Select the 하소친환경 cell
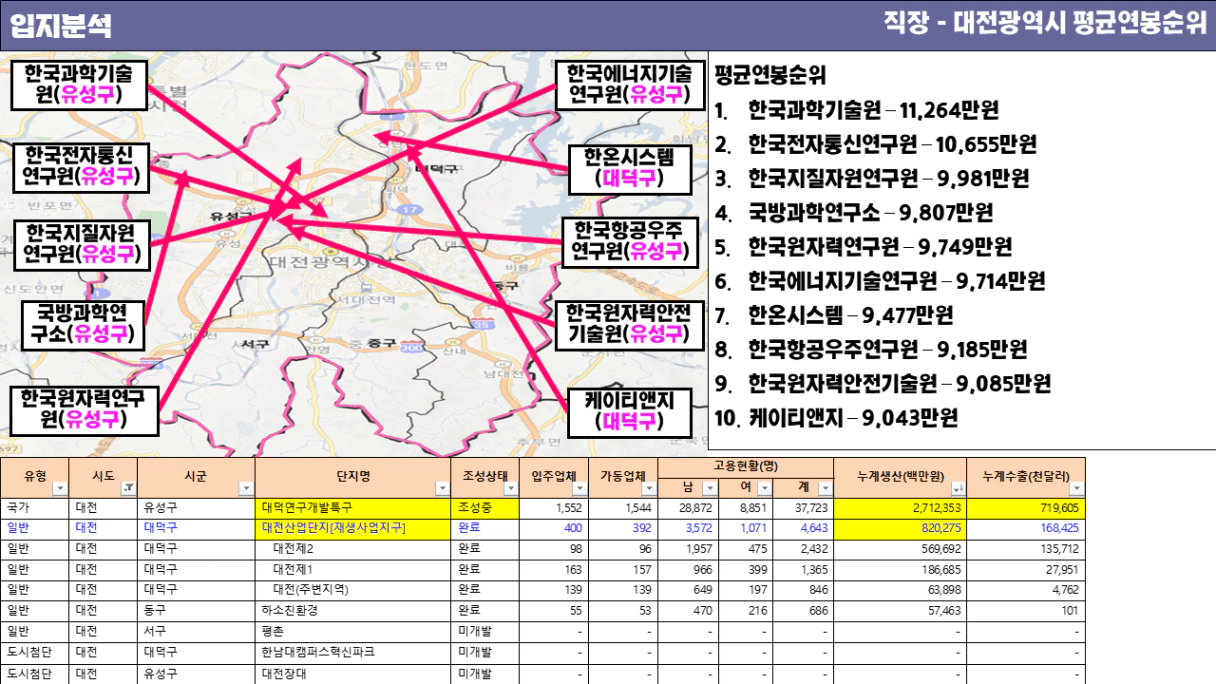This screenshot has height=684, width=1216. (x=353, y=610)
